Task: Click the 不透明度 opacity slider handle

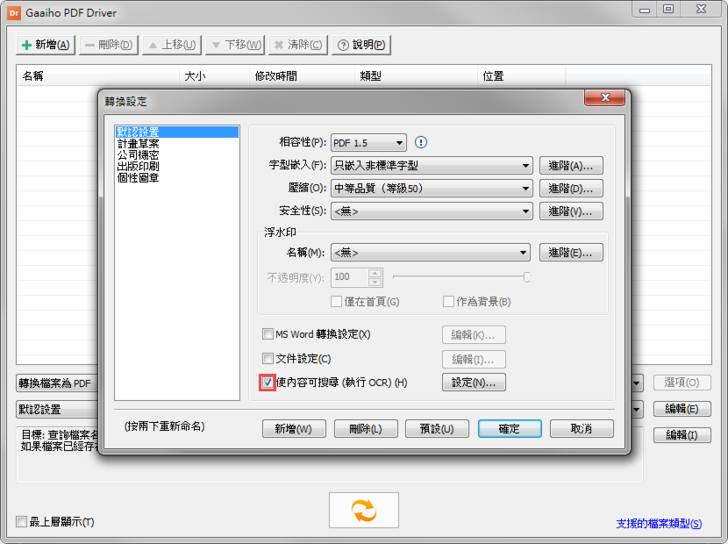Action: tap(526, 277)
